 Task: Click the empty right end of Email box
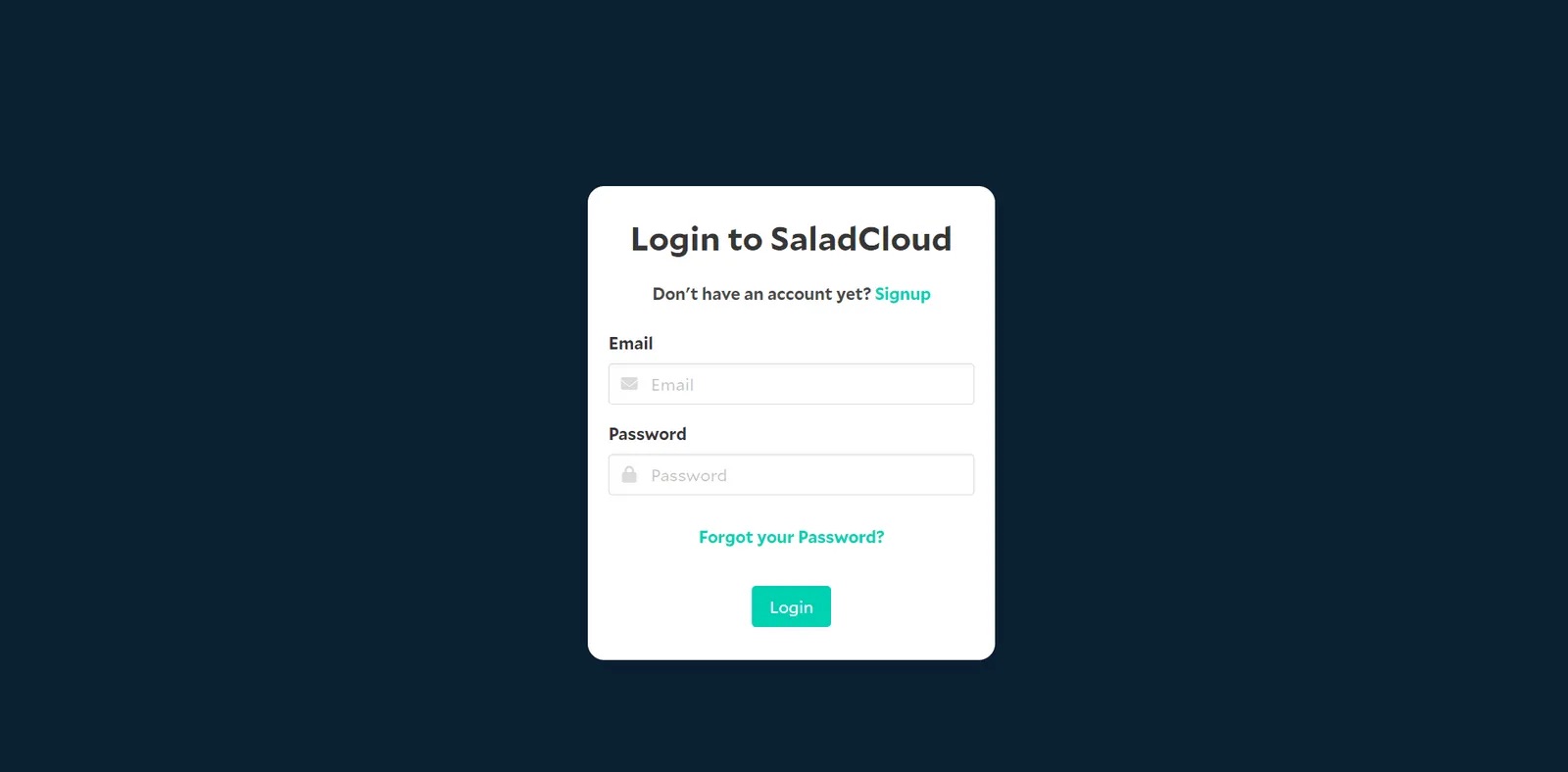point(921,384)
